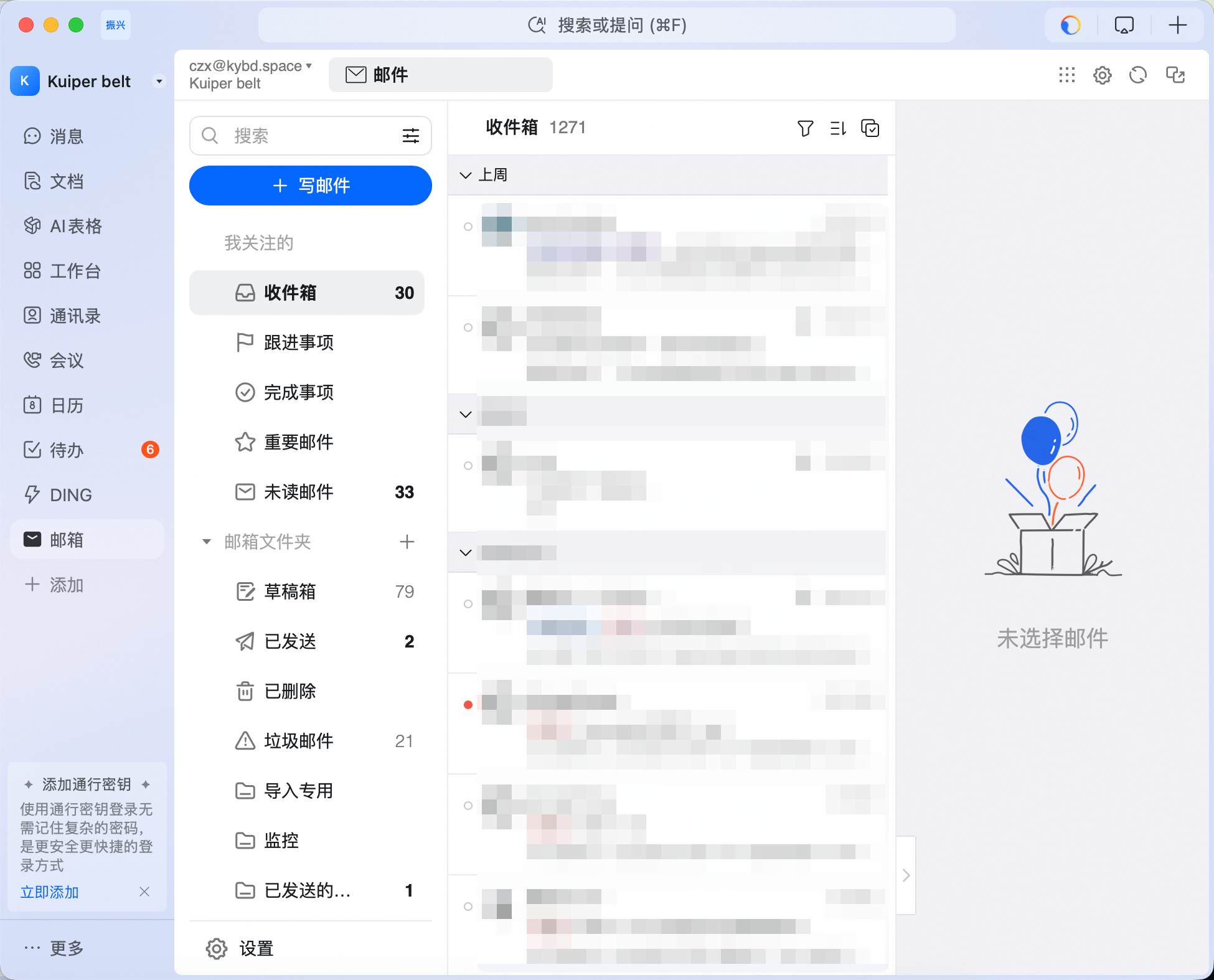The width and height of the screenshot is (1214, 980).
Task: Click the 振兴 badge in title bar
Action: pyautogui.click(x=116, y=25)
